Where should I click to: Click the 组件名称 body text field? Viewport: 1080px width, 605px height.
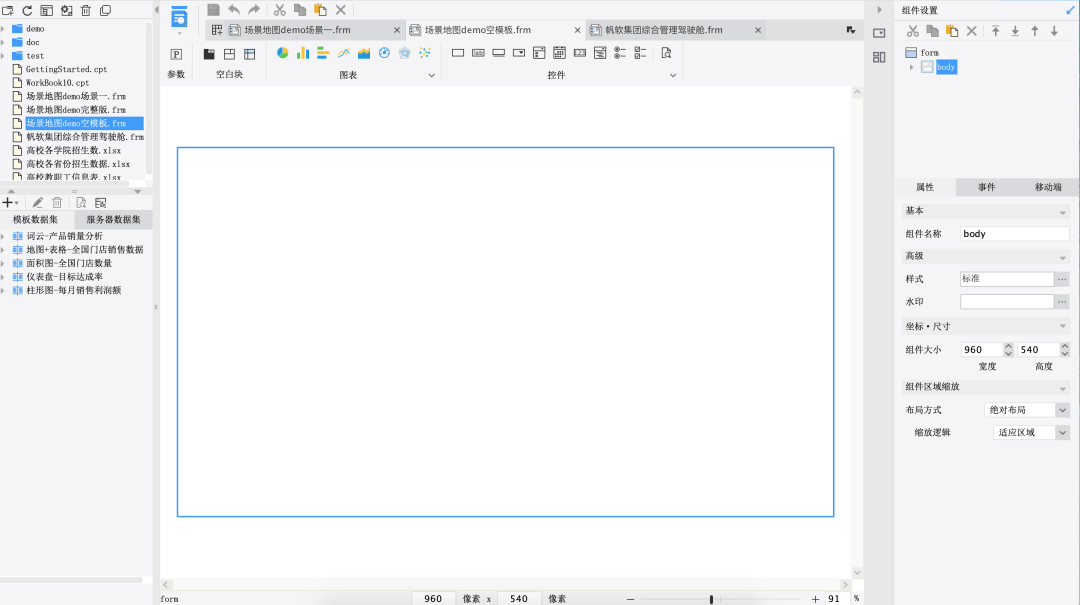[x=1015, y=234]
